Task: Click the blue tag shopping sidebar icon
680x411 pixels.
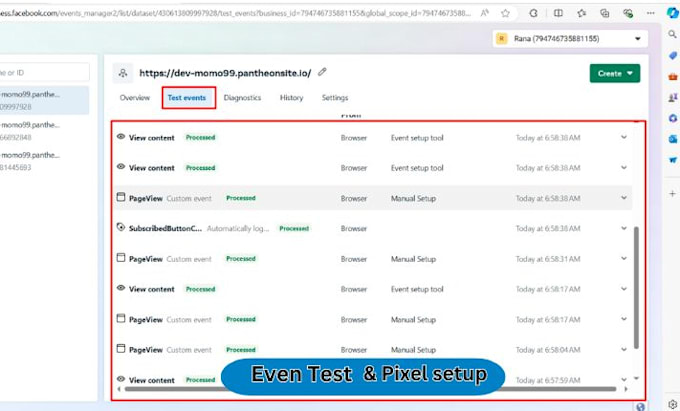Action: pos(673,55)
